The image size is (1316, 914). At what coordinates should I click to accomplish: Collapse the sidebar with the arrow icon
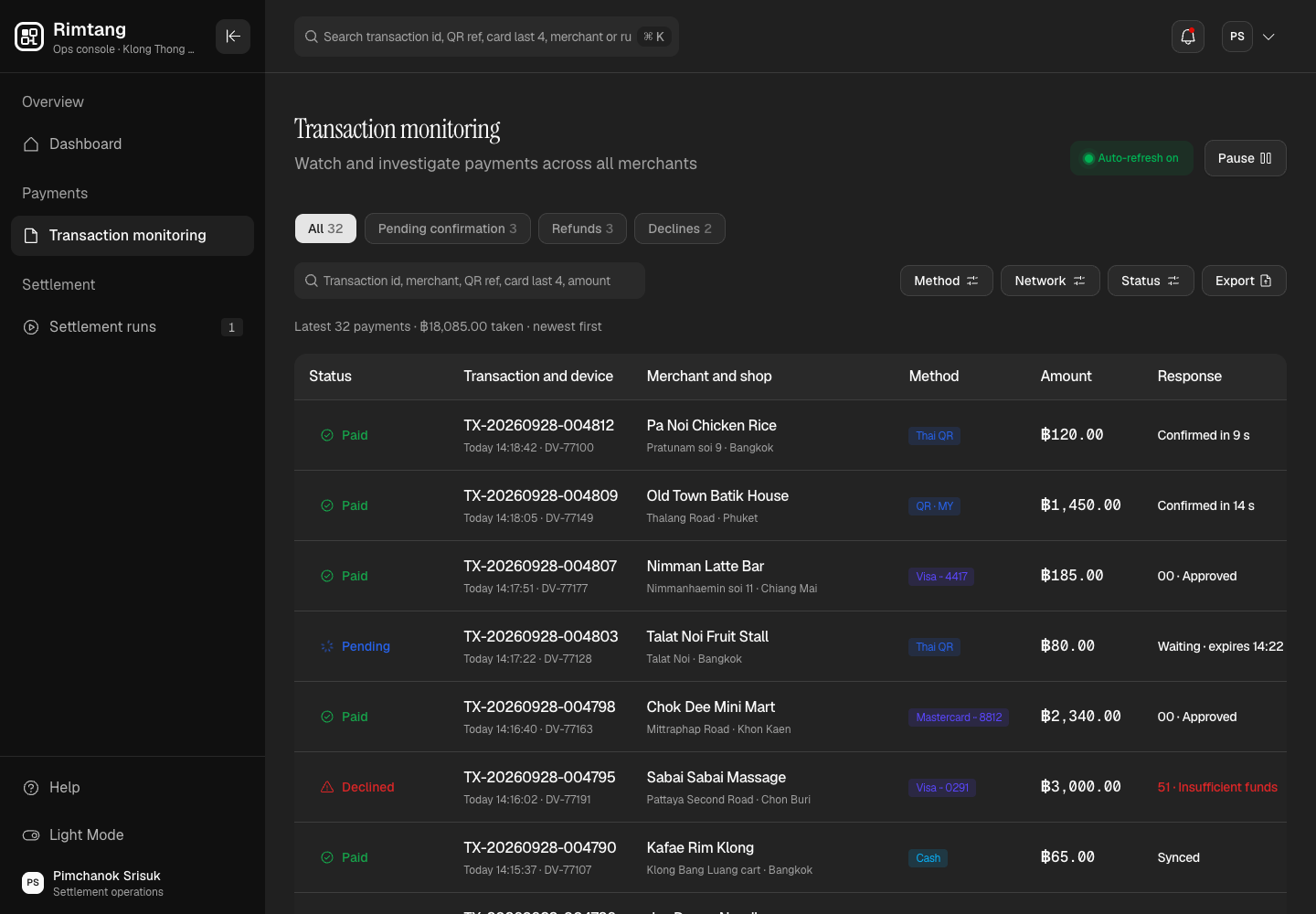[x=233, y=37]
